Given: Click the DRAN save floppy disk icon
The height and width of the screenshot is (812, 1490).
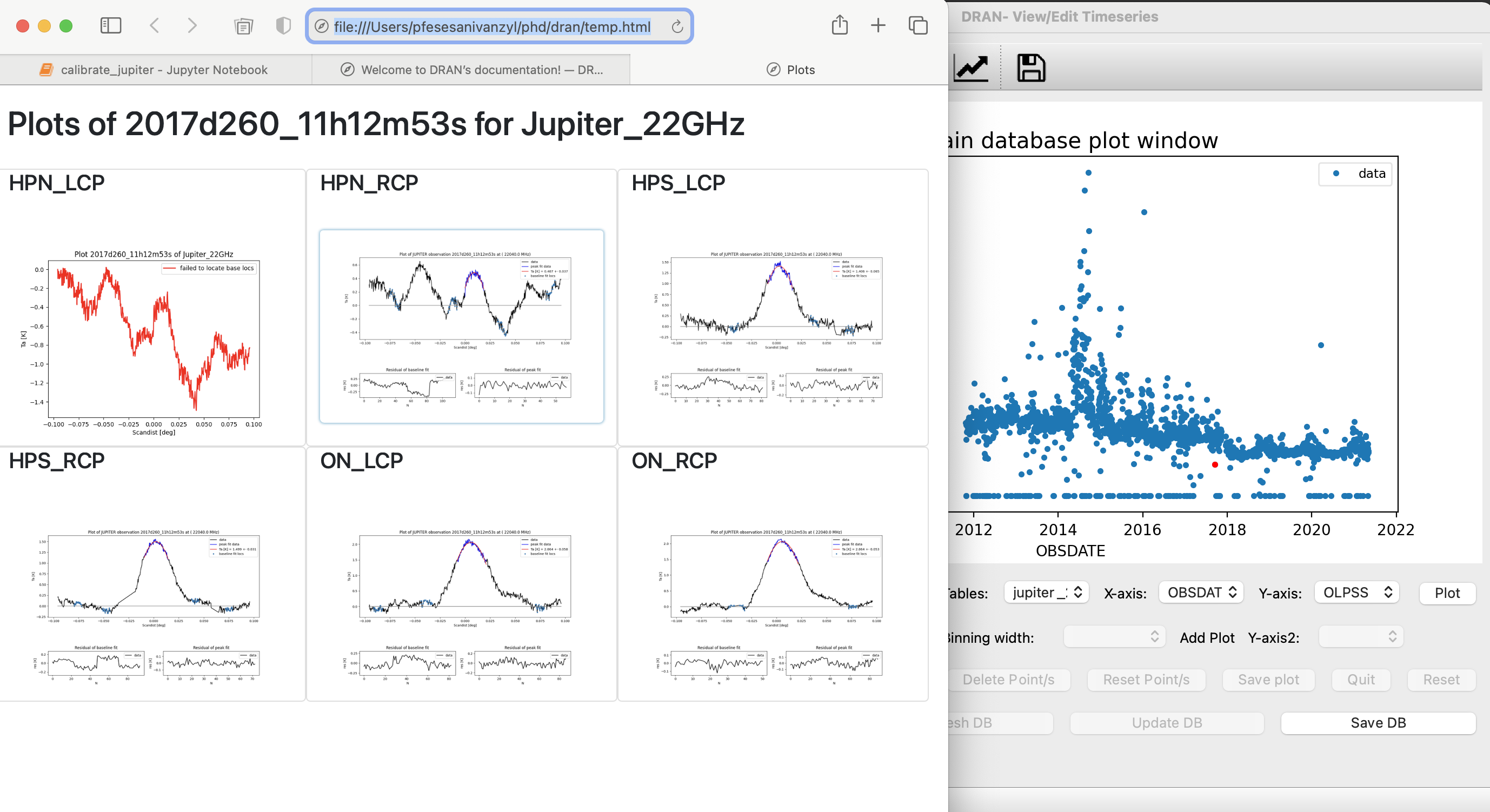Looking at the screenshot, I should (x=1031, y=68).
